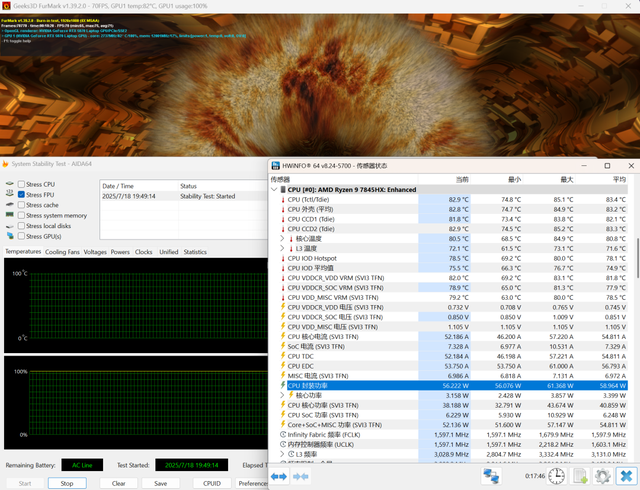Click the 最大 column header
The height and width of the screenshot is (490, 640).
[x=549, y=179]
